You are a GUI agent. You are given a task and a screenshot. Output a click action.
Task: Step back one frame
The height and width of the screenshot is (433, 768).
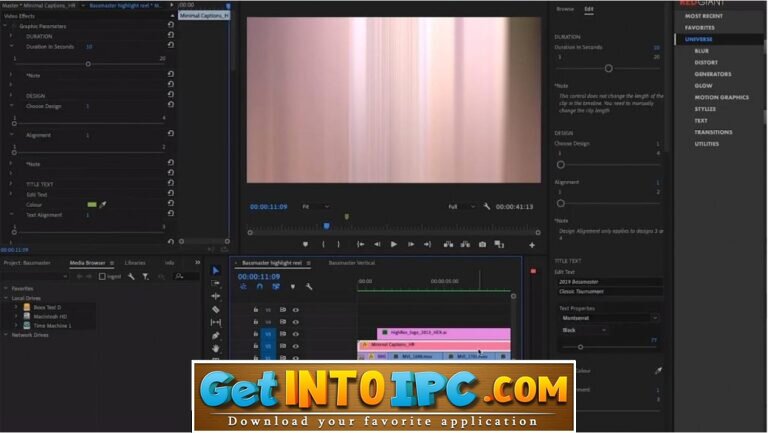click(x=377, y=244)
